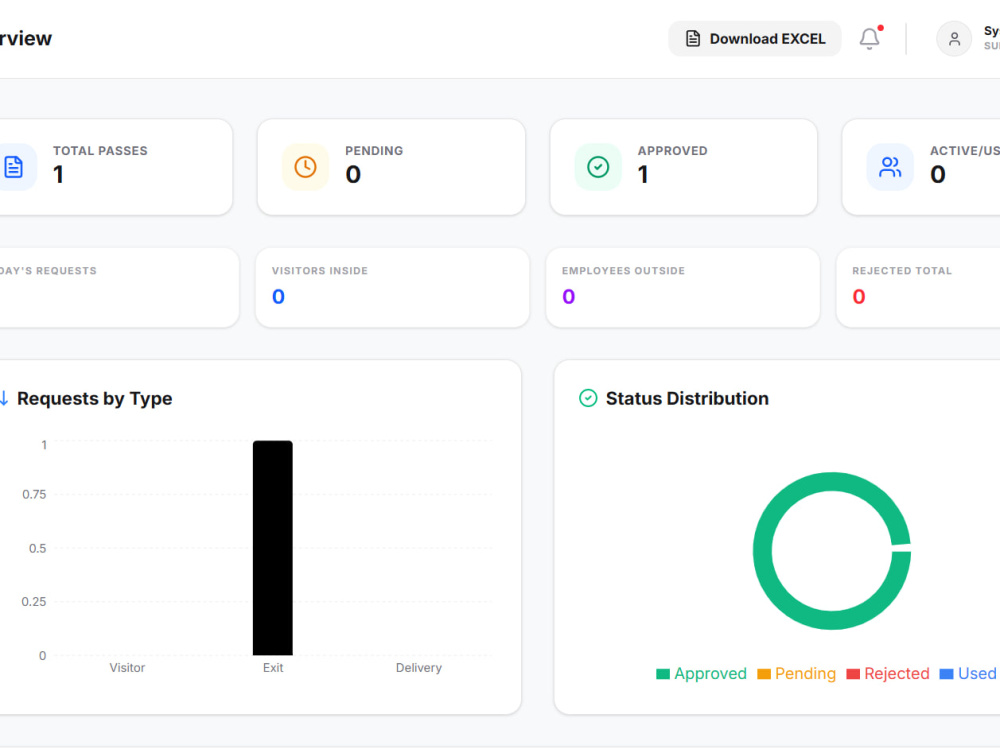1000x749 pixels.
Task: Click the Active/Used people icon
Action: coord(890,167)
